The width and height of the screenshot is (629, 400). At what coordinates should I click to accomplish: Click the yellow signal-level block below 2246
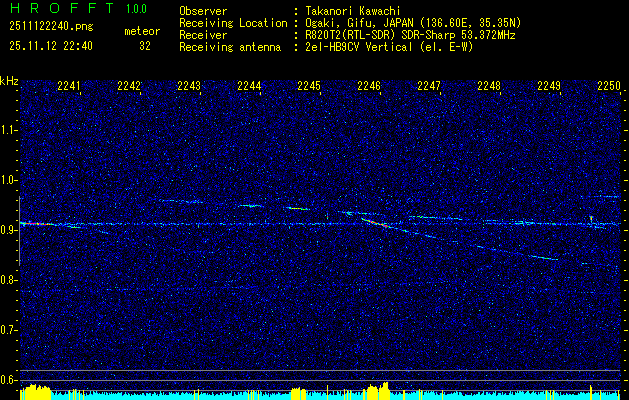click(376, 392)
